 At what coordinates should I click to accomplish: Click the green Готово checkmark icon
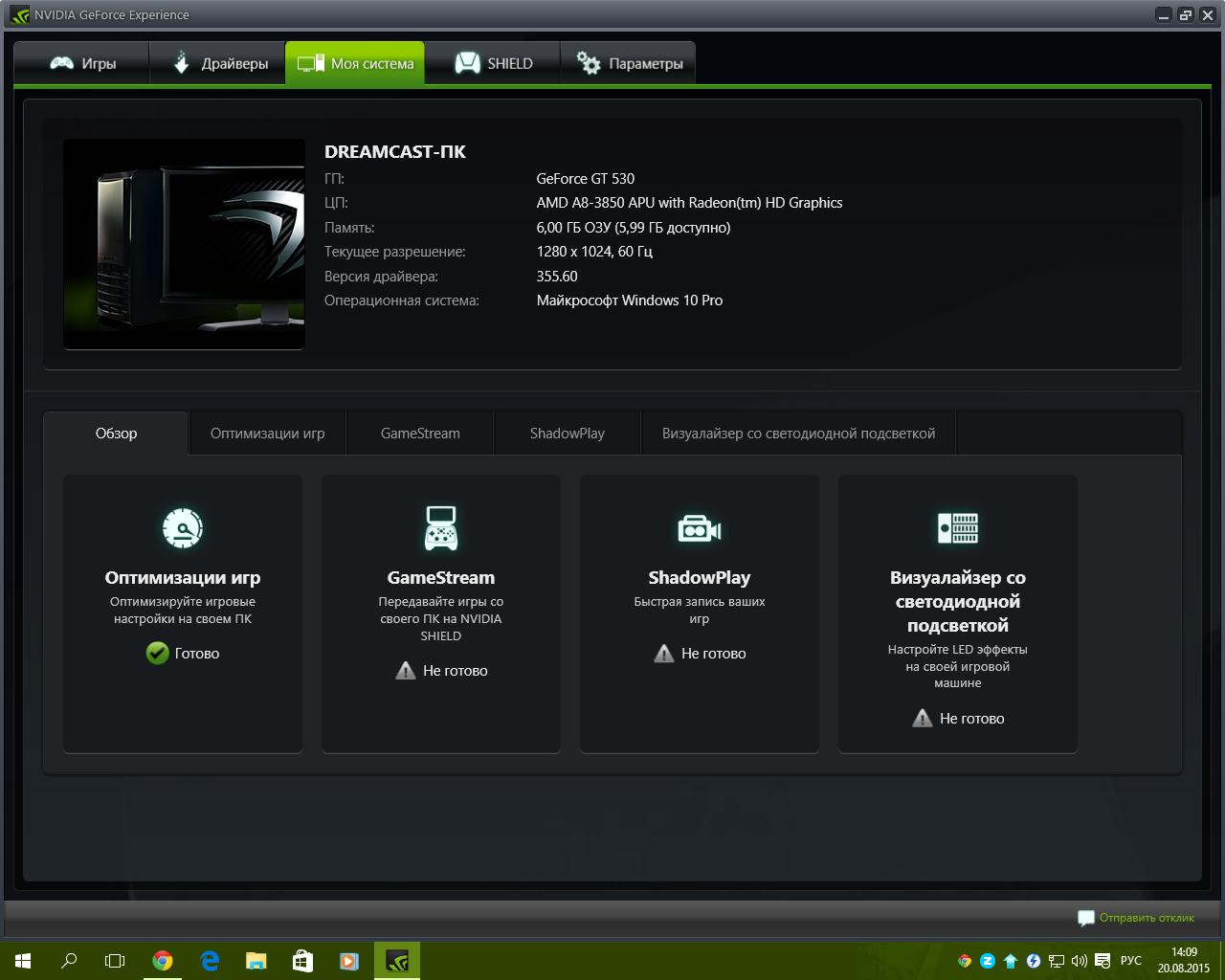(x=158, y=654)
